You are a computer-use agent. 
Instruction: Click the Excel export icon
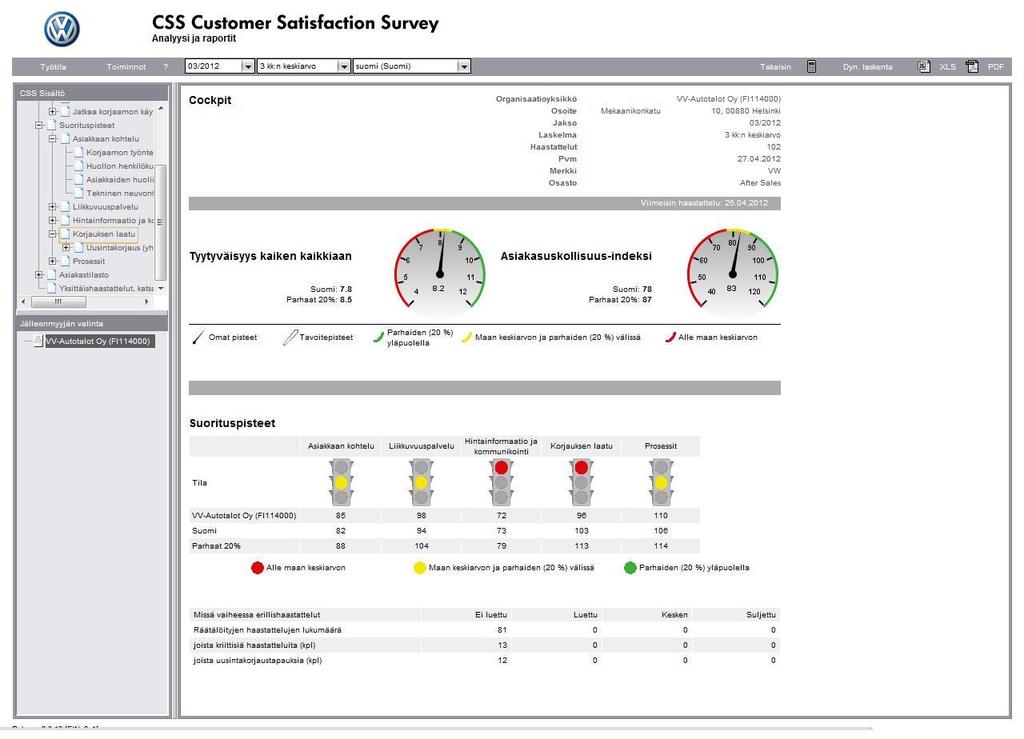(x=923, y=67)
